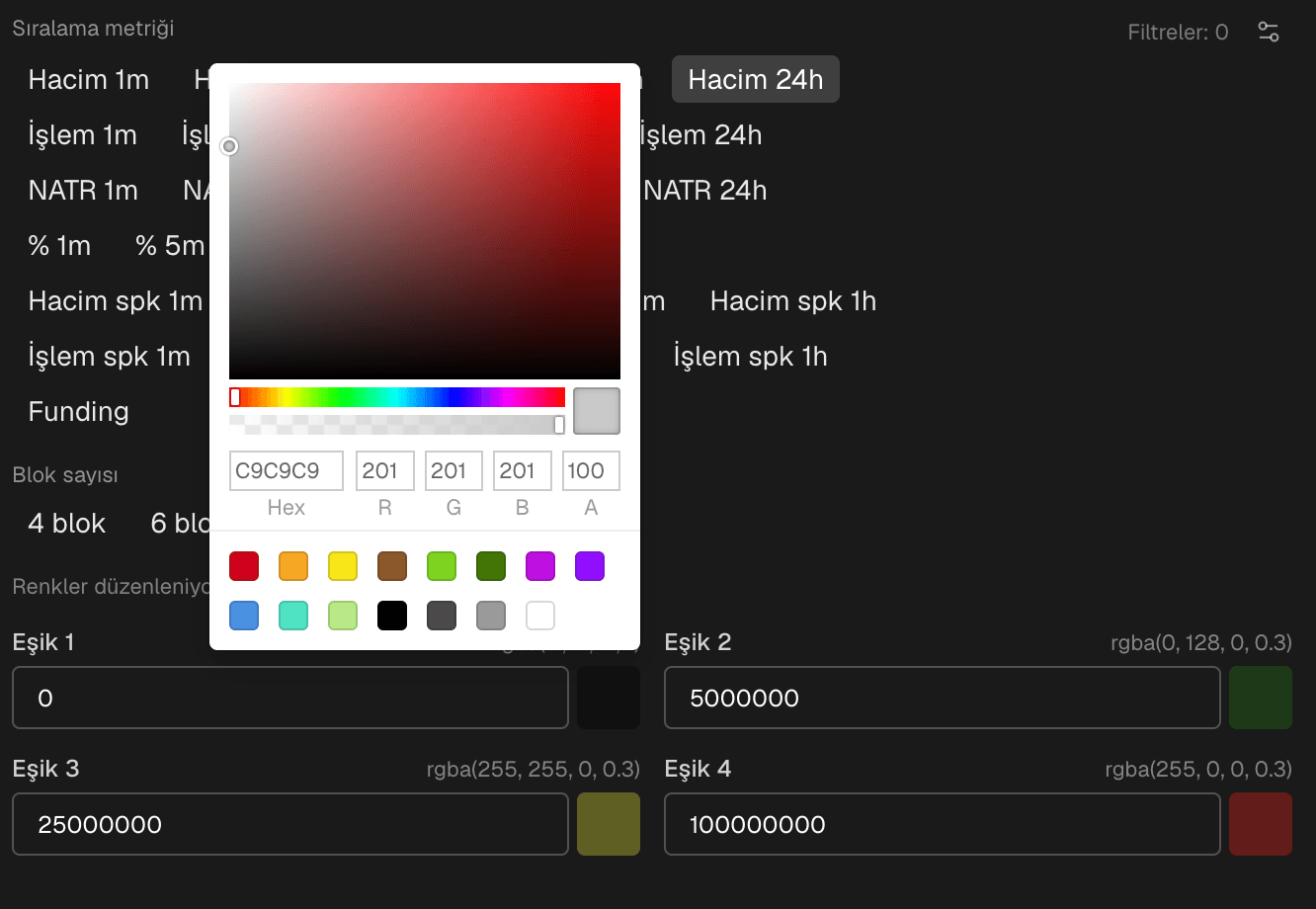Click the alpha transparency slider
Image resolution: width=1316 pixels, height=909 pixels.
[397, 425]
